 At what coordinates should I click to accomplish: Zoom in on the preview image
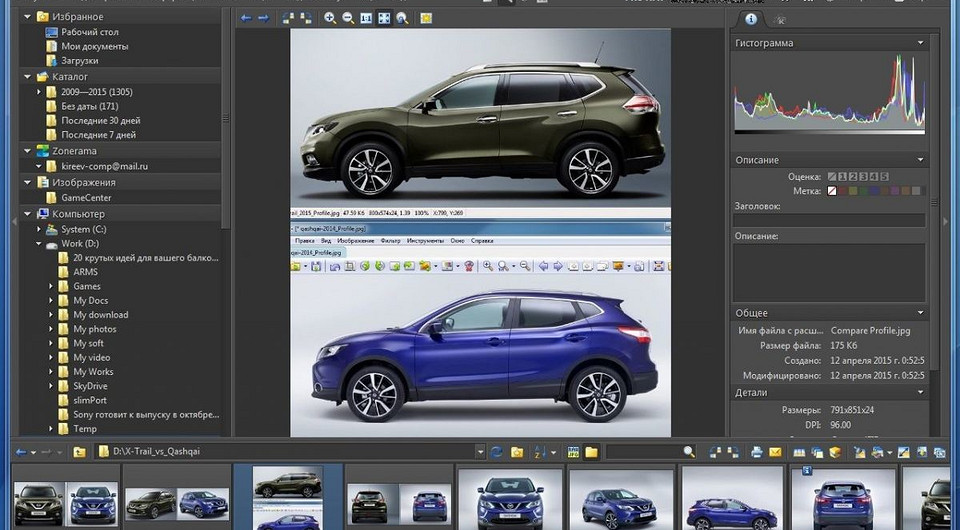pyautogui.click(x=330, y=18)
